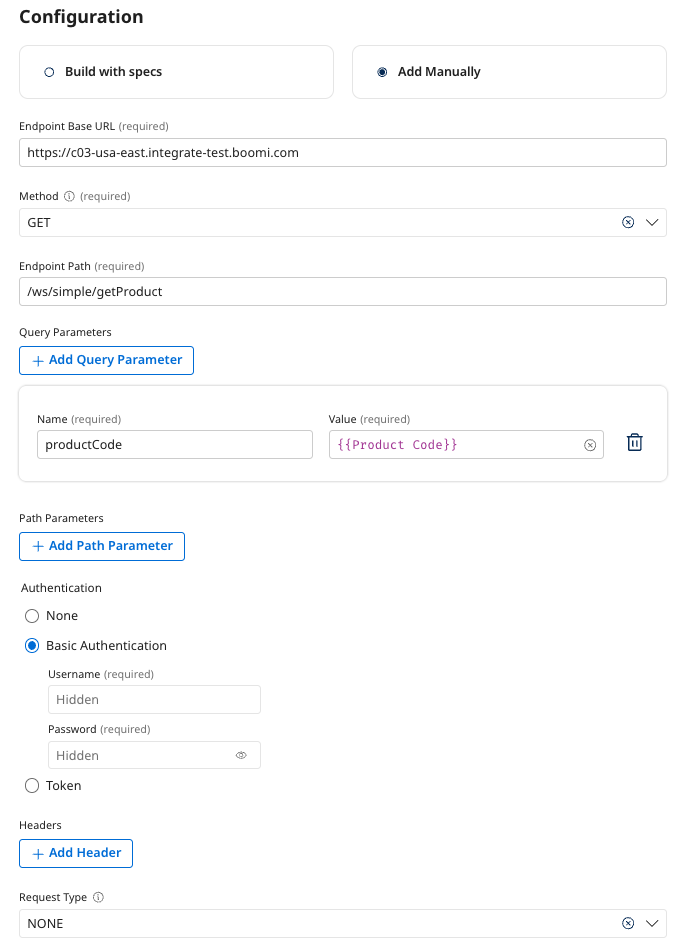Click Add Path Parameter
The height and width of the screenshot is (948, 690).
101,546
